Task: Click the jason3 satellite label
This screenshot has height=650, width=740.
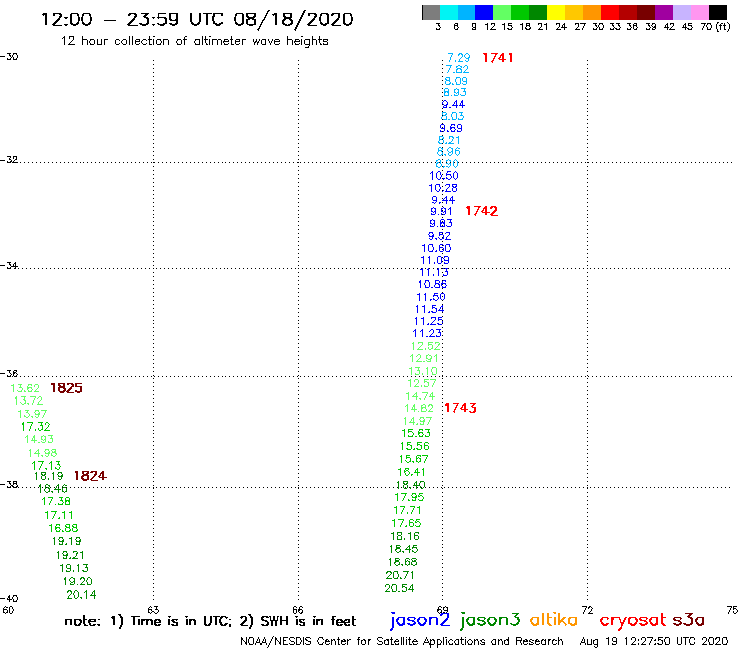Action: click(490, 621)
